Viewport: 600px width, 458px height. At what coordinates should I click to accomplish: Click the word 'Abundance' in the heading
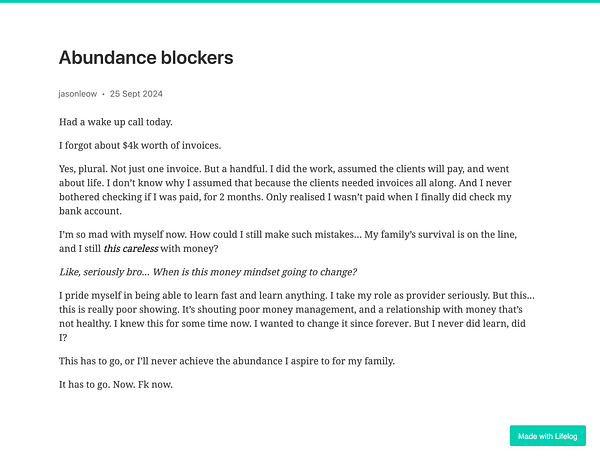107,58
